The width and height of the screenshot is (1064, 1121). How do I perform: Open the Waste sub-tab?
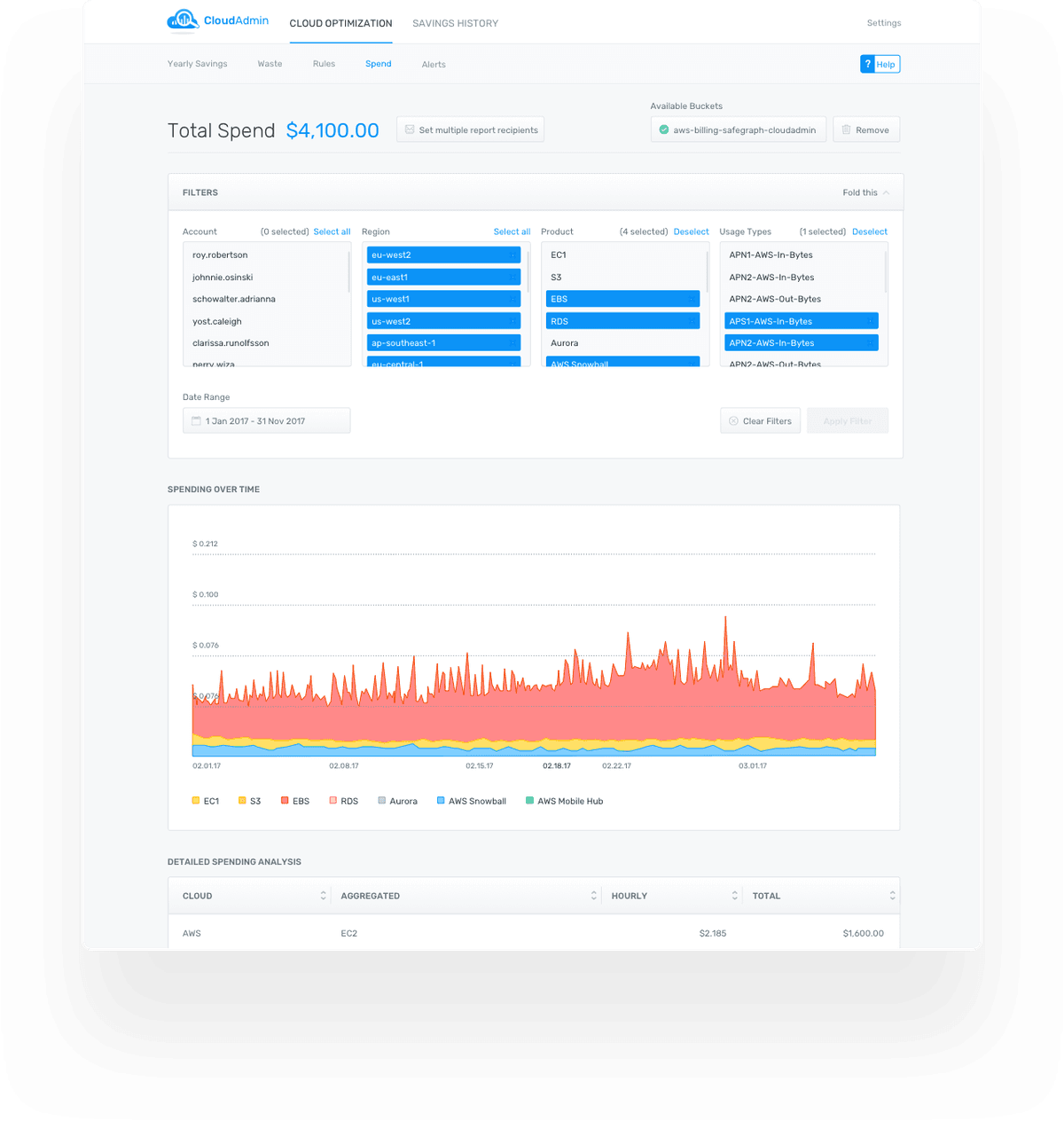point(270,64)
